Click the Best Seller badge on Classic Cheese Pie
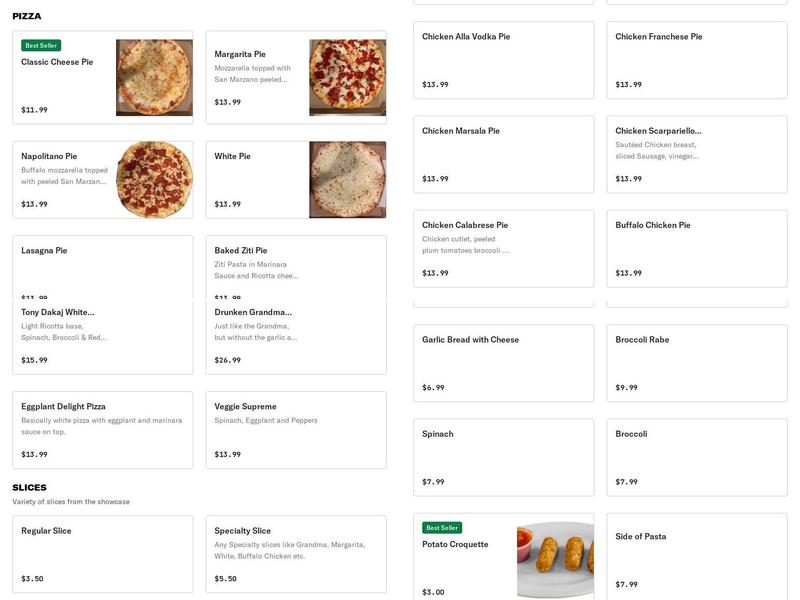The height and width of the screenshot is (600, 800). 40,45
